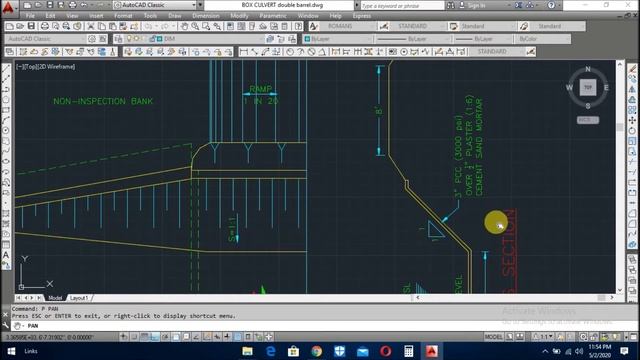The image size is (640, 360).
Task: Click the command line wrench customize button
Action: 5,325
